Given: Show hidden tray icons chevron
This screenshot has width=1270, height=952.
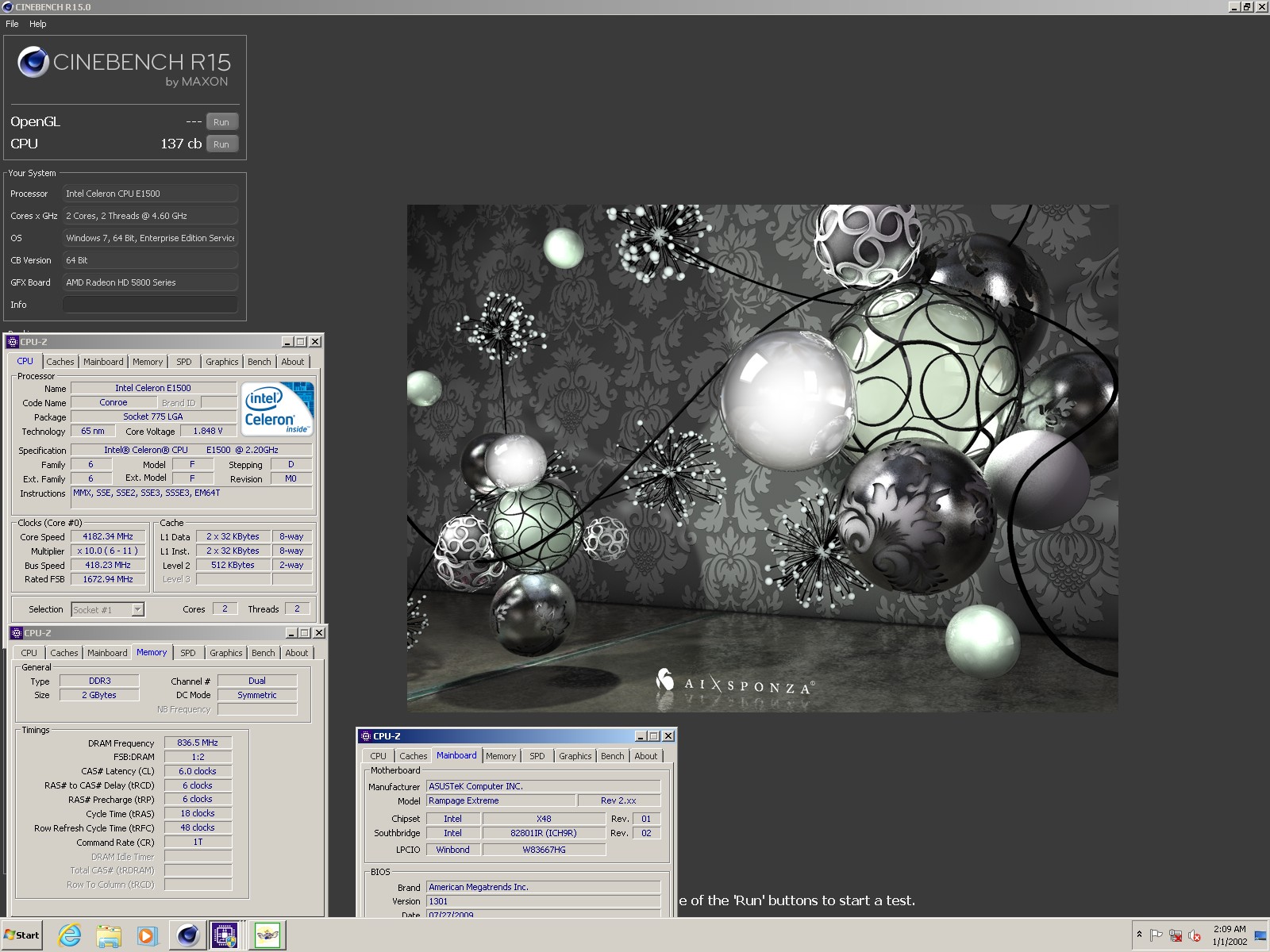Looking at the screenshot, I should click(x=1139, y=935).
